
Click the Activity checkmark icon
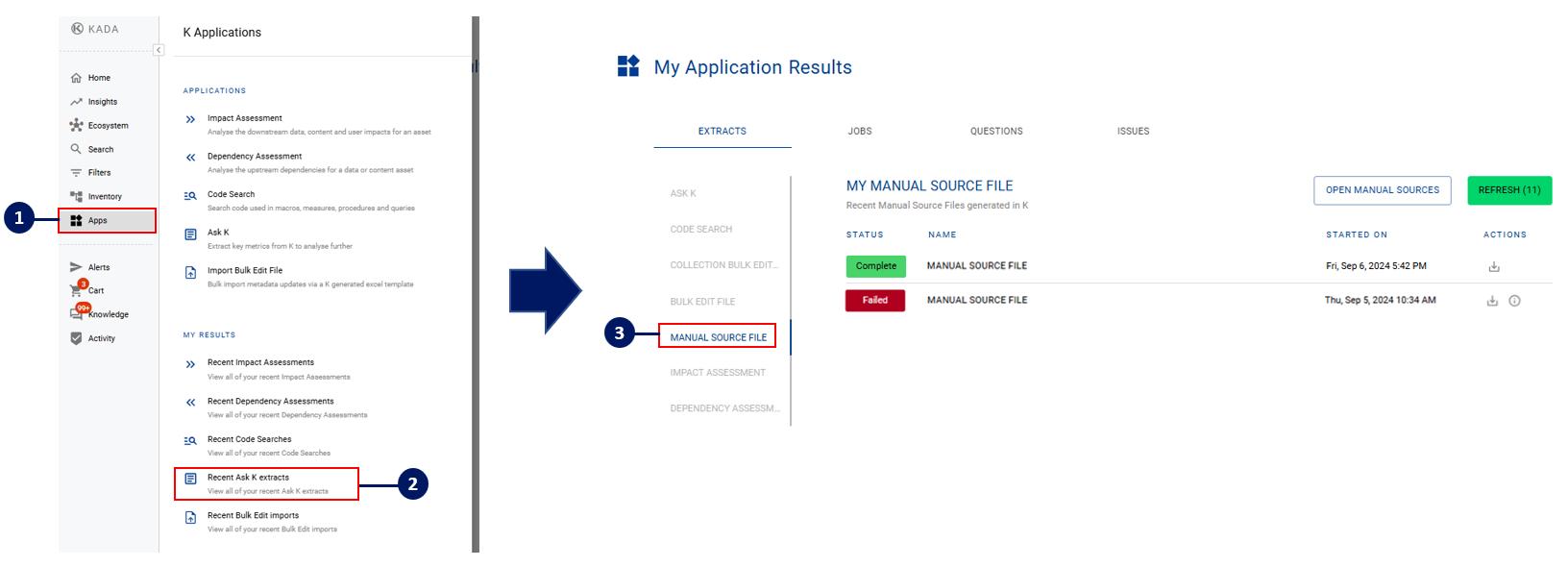(x=76, y=338)
